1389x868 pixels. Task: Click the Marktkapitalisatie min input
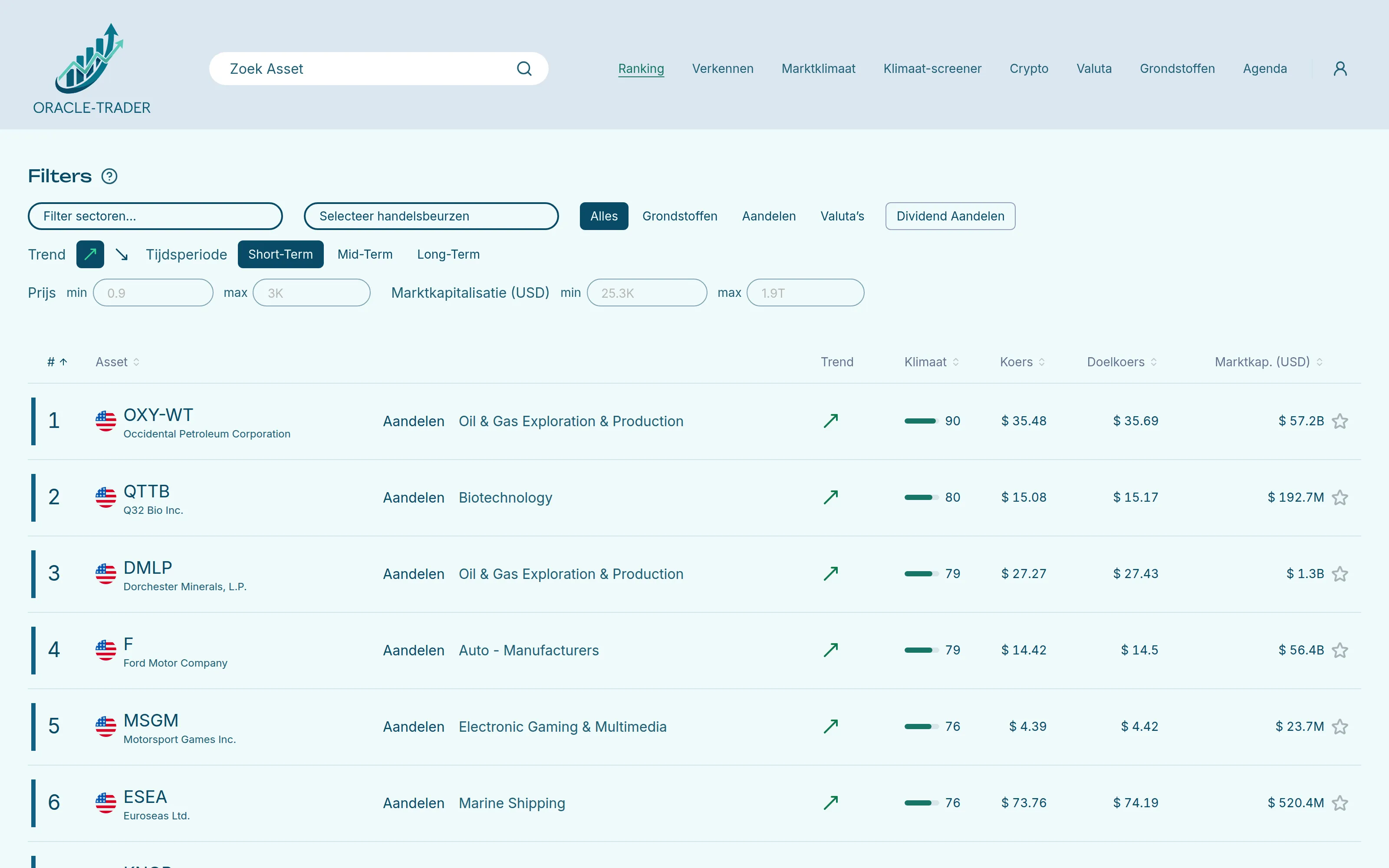[x=647, y=293]
